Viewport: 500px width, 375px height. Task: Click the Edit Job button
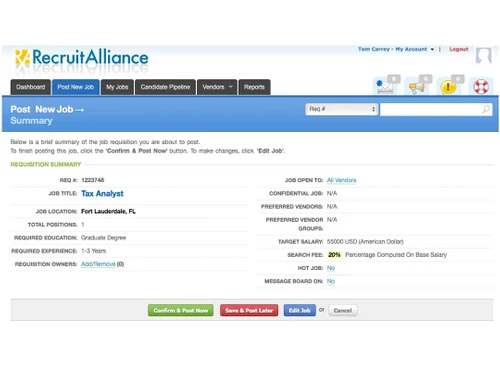click(300, 310)
